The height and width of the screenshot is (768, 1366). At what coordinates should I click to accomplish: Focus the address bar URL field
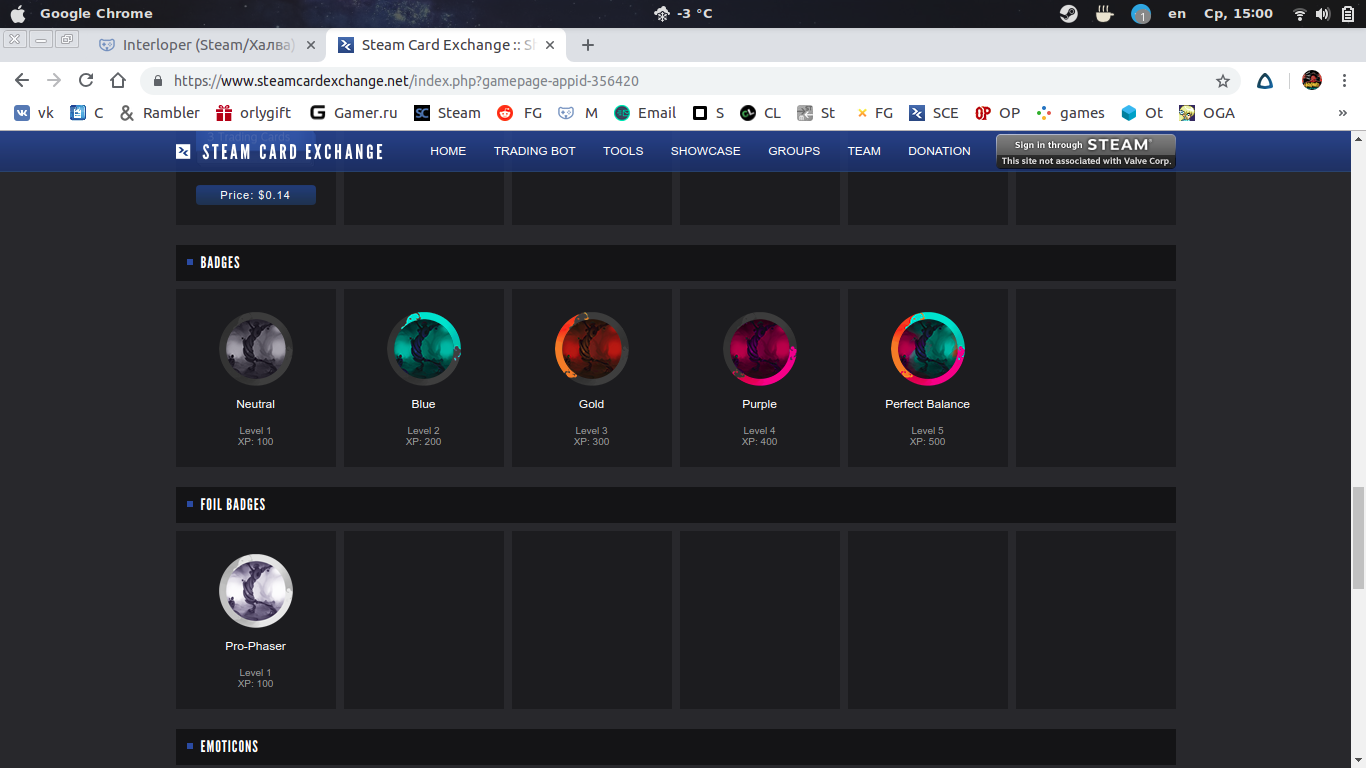[x=690, y=81]
